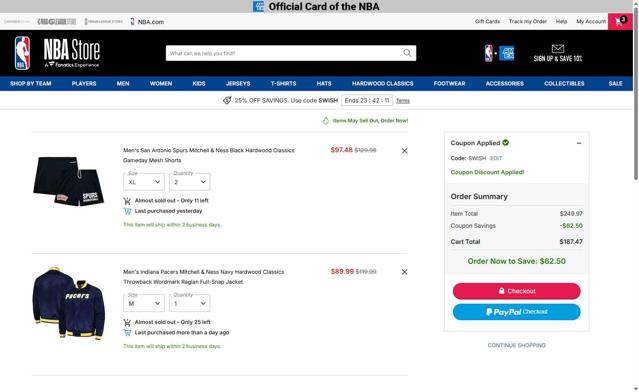The height and width of the screenshot is (392, 639).
Task: Open the NBA.com link
Action: [147, 22]
